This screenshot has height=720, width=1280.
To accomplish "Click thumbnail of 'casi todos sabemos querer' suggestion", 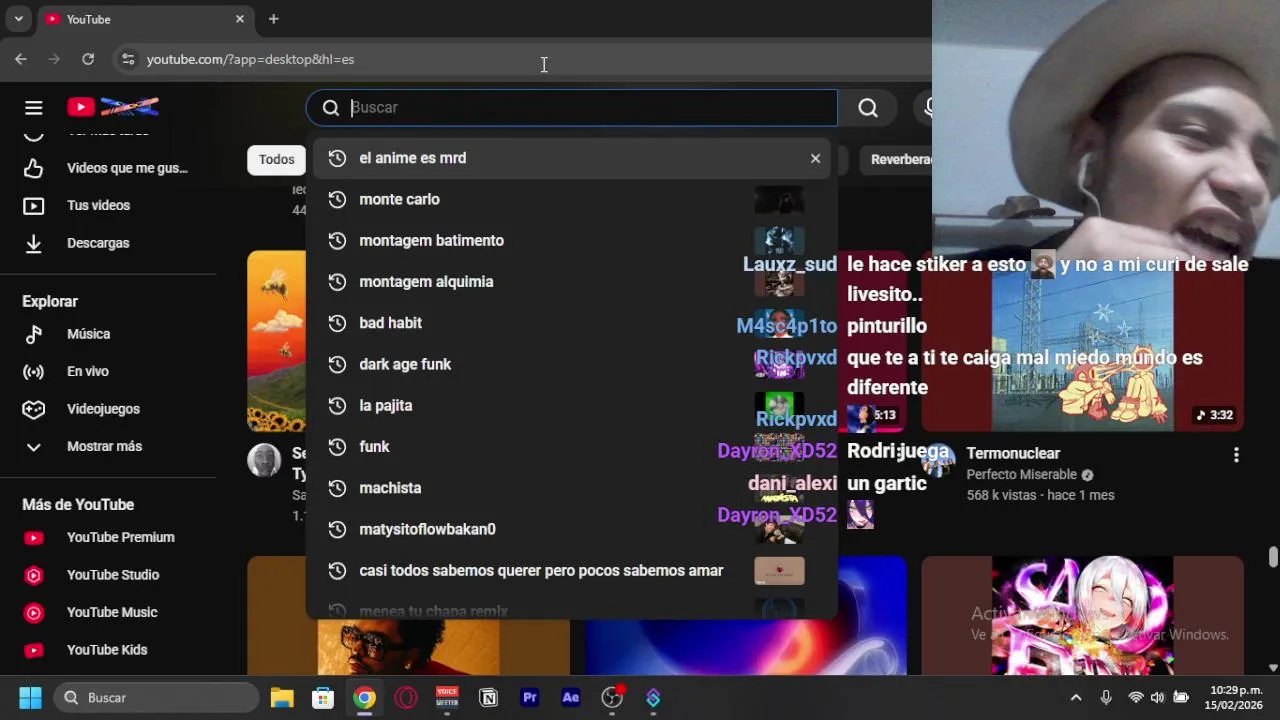I will (x=779, y=570).
